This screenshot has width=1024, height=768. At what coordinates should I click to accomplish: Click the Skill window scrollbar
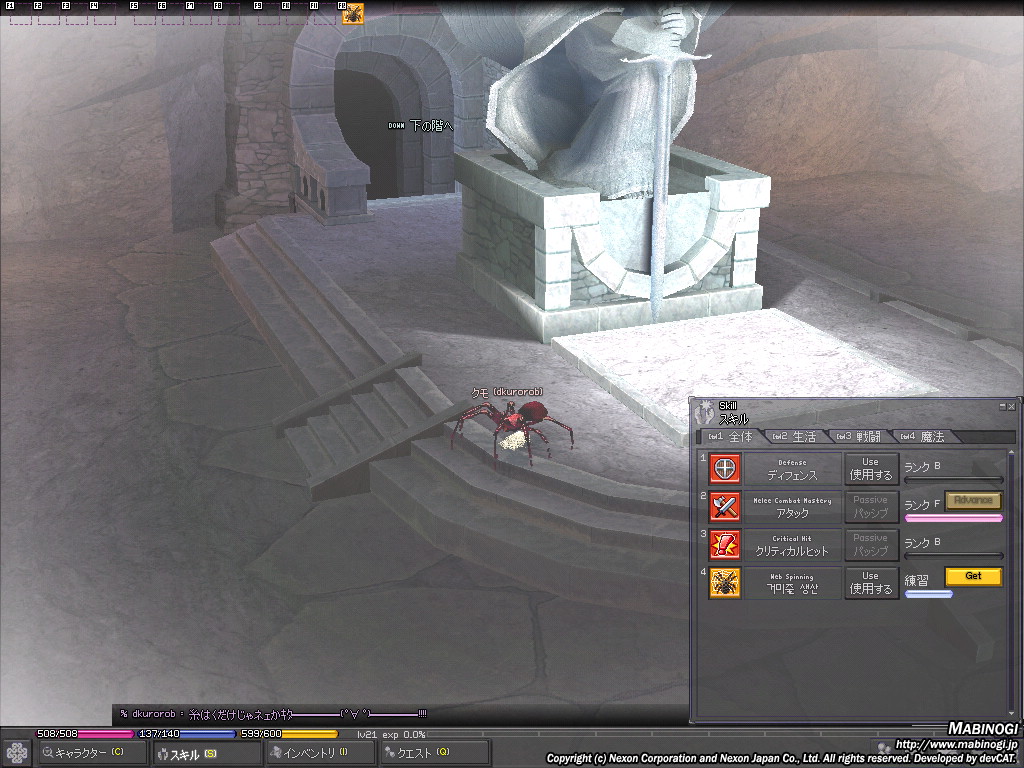[x=1012, y=582]
